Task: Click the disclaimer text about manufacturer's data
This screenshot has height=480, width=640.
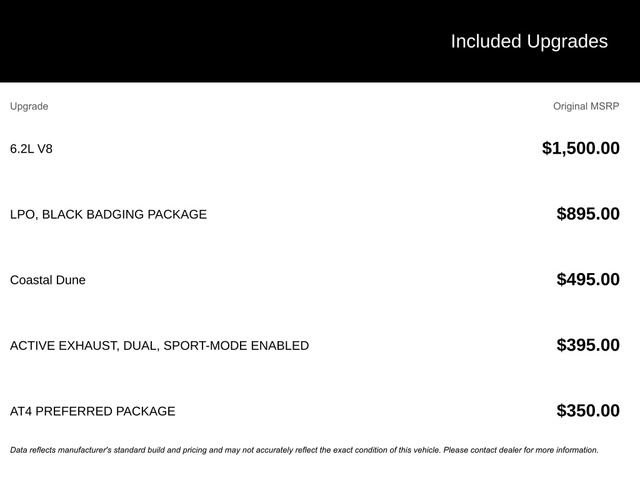Action: (x=304, y=450)
